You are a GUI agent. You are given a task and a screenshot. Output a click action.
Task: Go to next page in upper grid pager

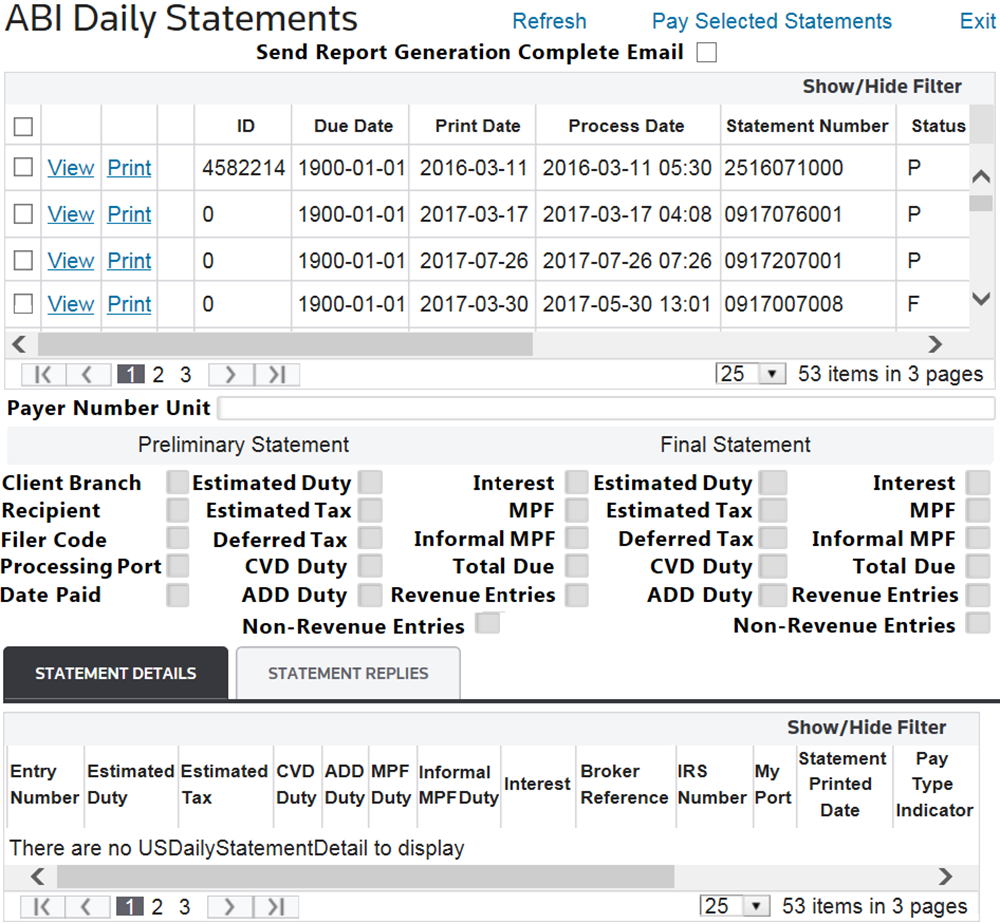point(230,375)
